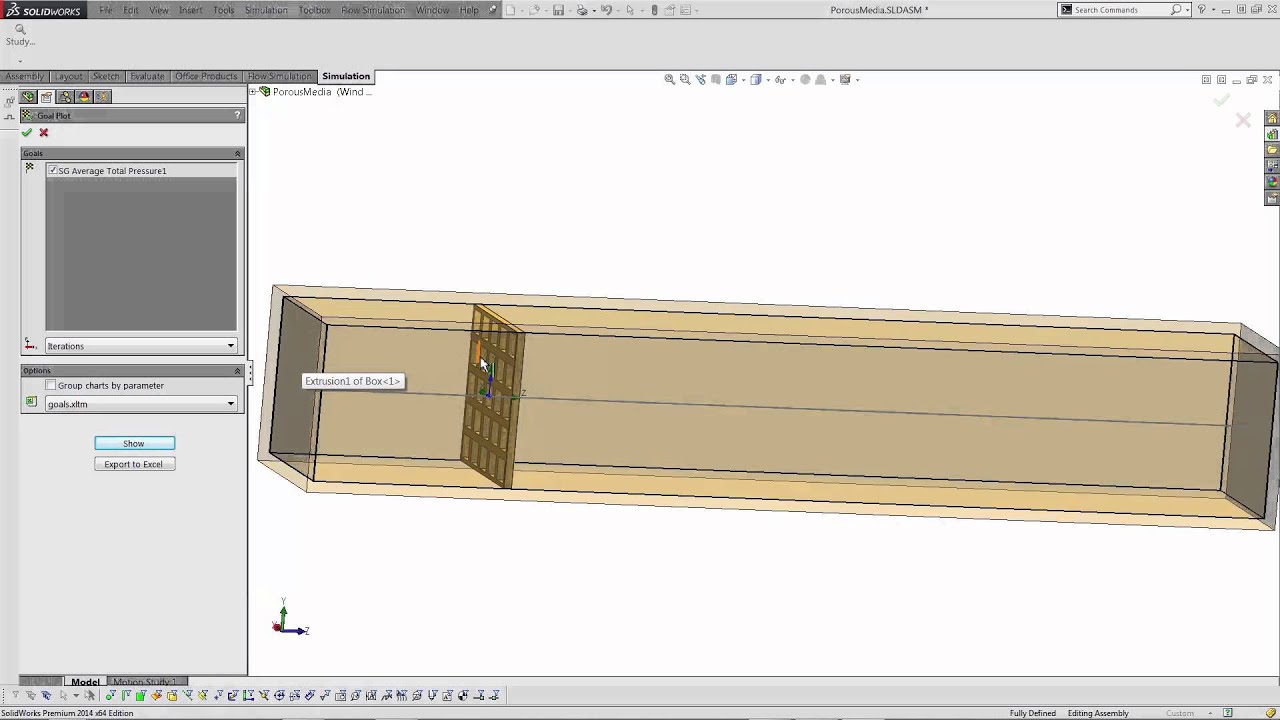This screenshot has height=720, width=1280.
Task: Open Goal Plot help question mark
Action: [x=237, y=116]
